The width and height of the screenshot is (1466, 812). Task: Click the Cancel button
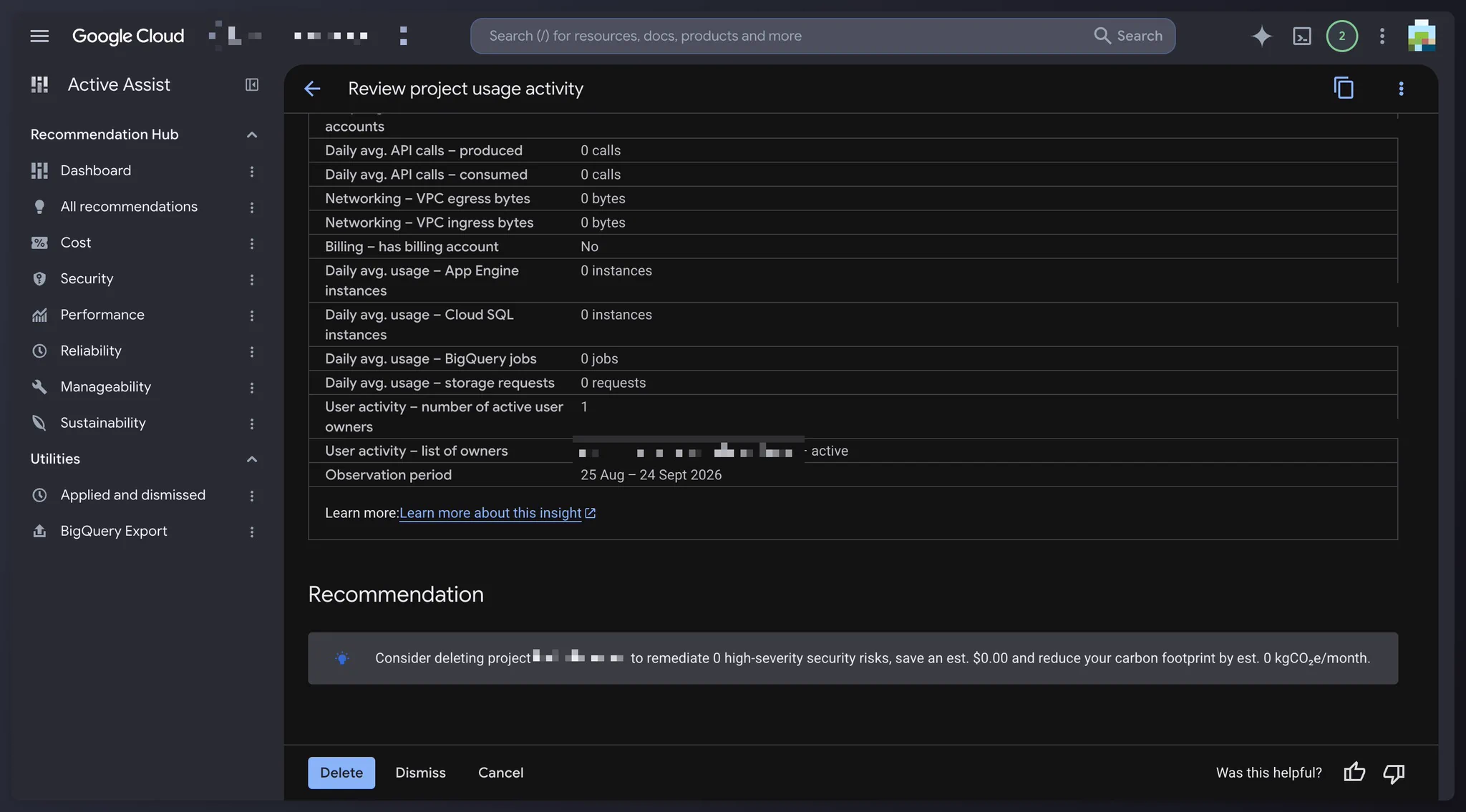tap(500, 773)
